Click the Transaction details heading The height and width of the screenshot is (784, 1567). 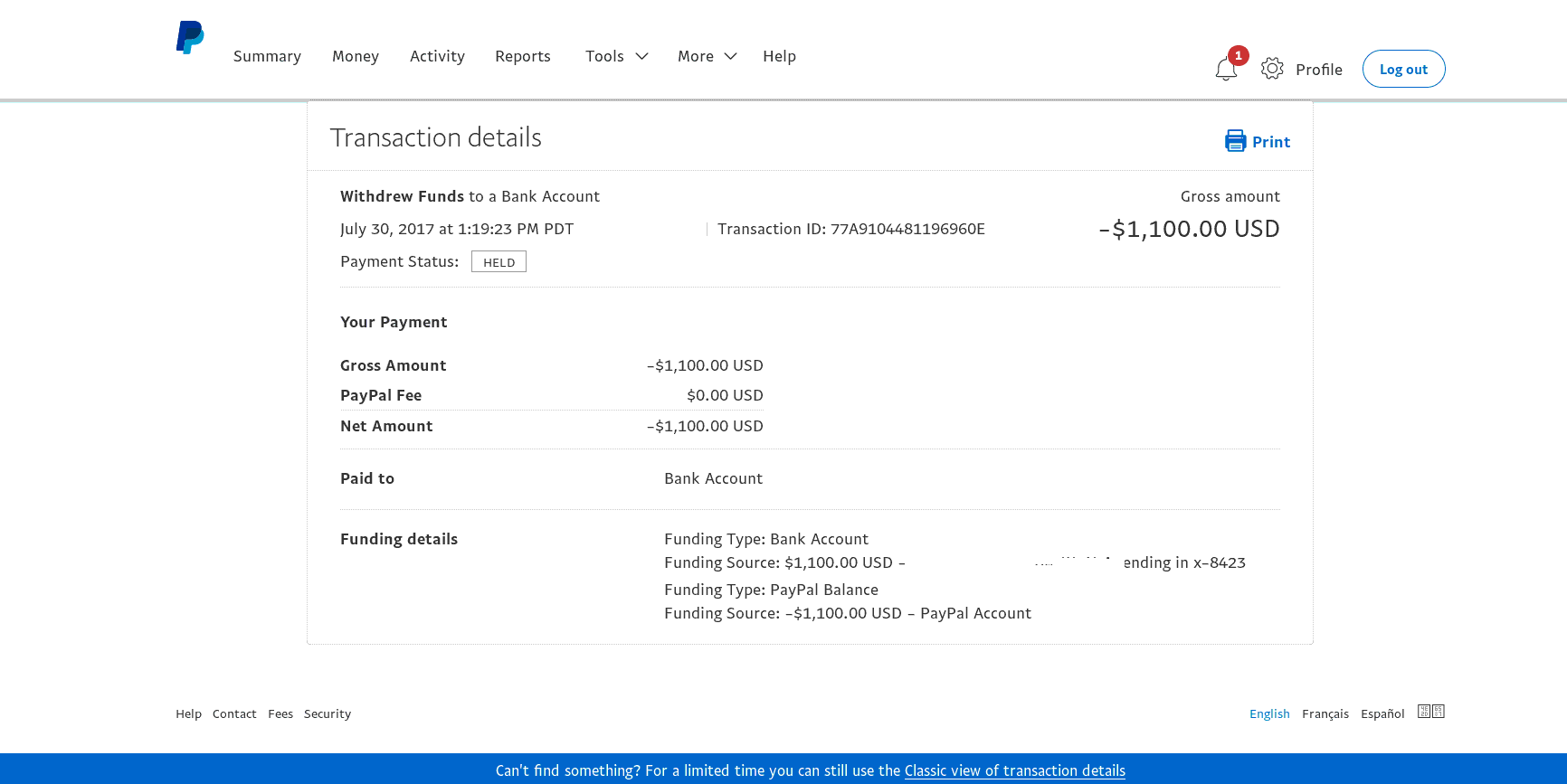435,137
